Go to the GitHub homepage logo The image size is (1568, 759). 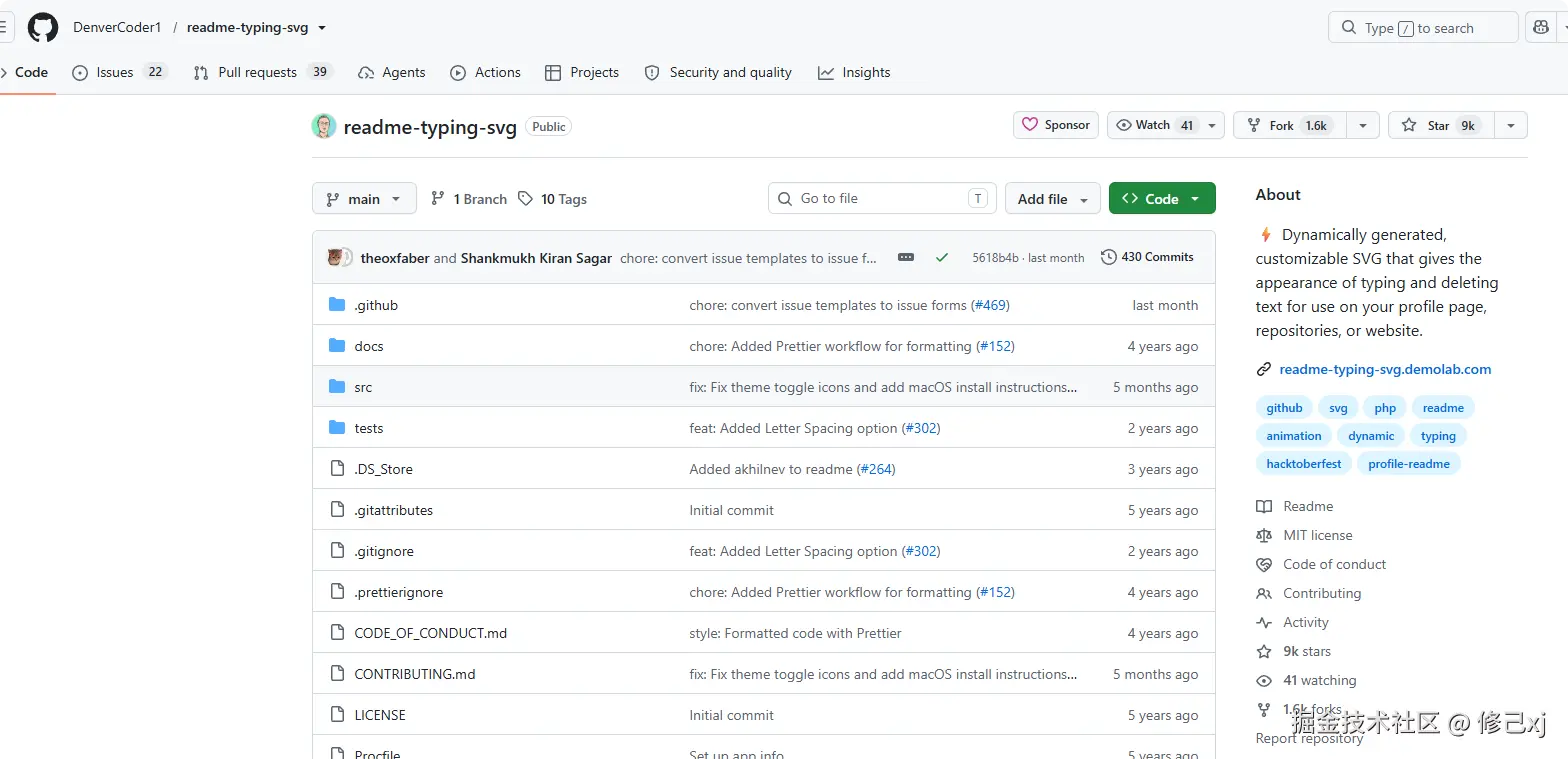(x=43, y=28)
